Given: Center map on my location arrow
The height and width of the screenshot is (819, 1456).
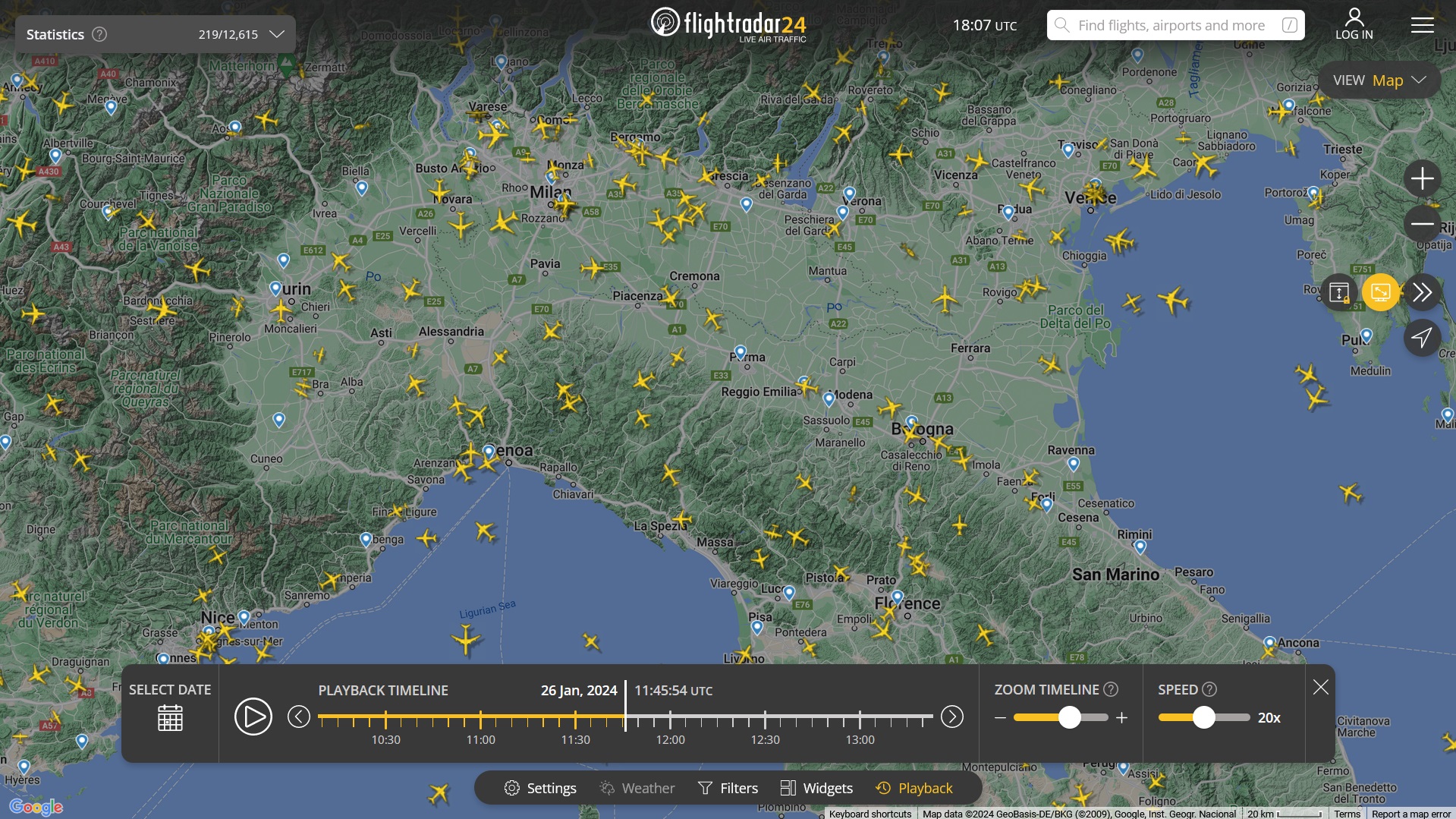Looking at the screenshot, I should 1422,338.
